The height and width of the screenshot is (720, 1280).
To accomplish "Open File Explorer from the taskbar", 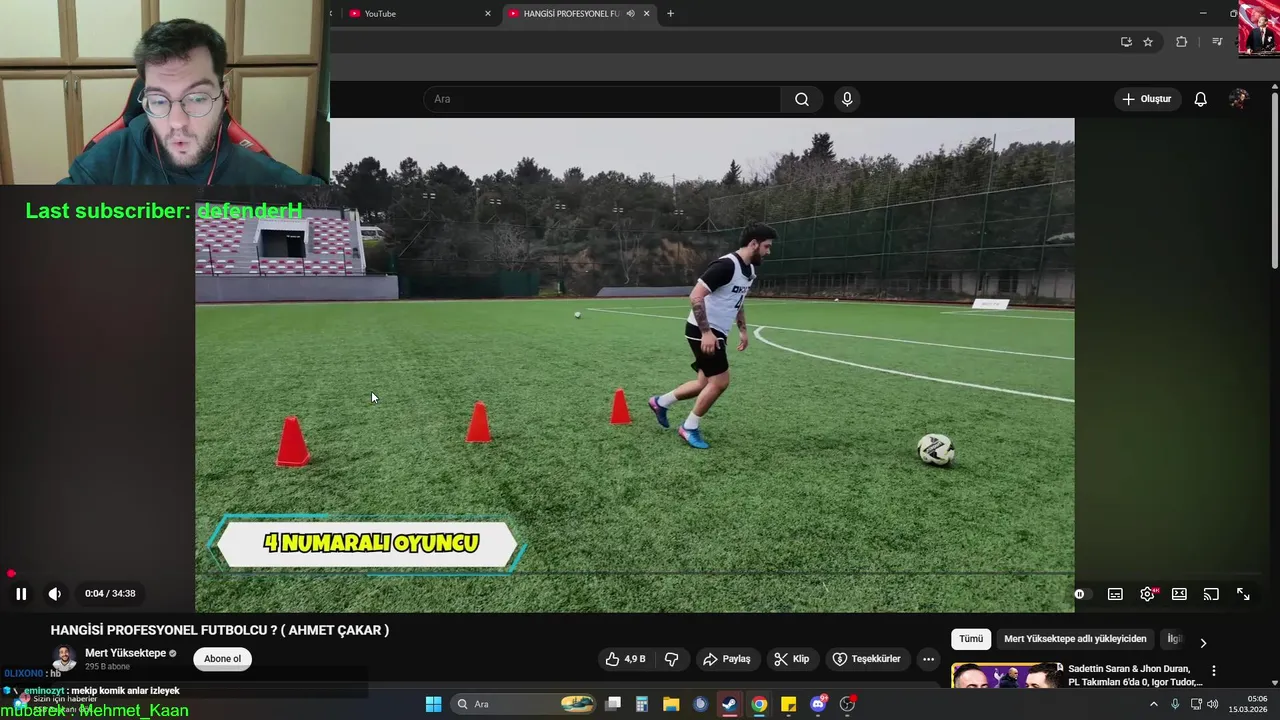I will (671, 704).
